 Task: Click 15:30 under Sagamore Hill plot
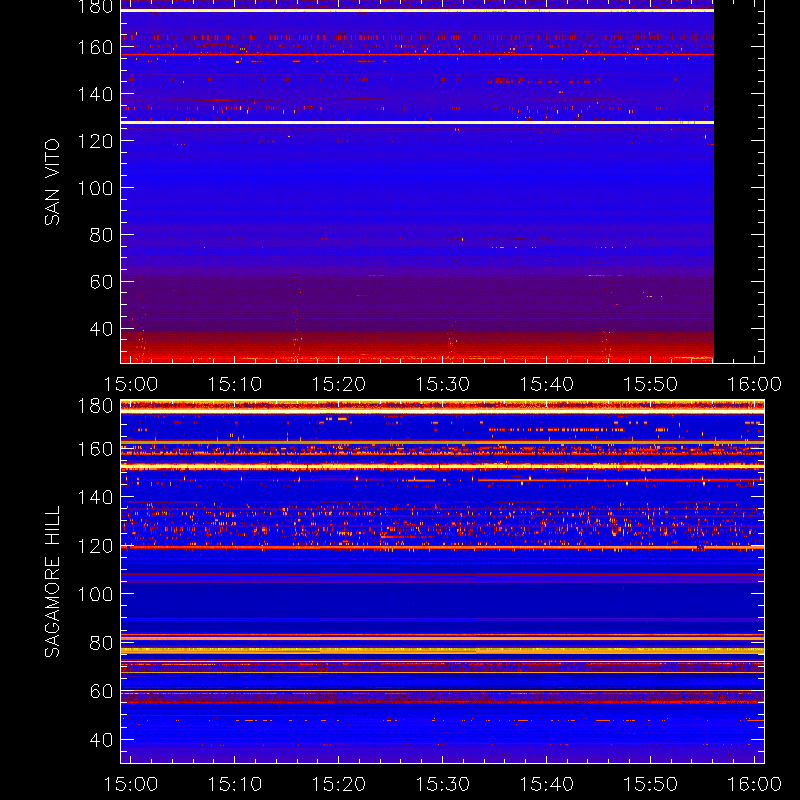443,784
